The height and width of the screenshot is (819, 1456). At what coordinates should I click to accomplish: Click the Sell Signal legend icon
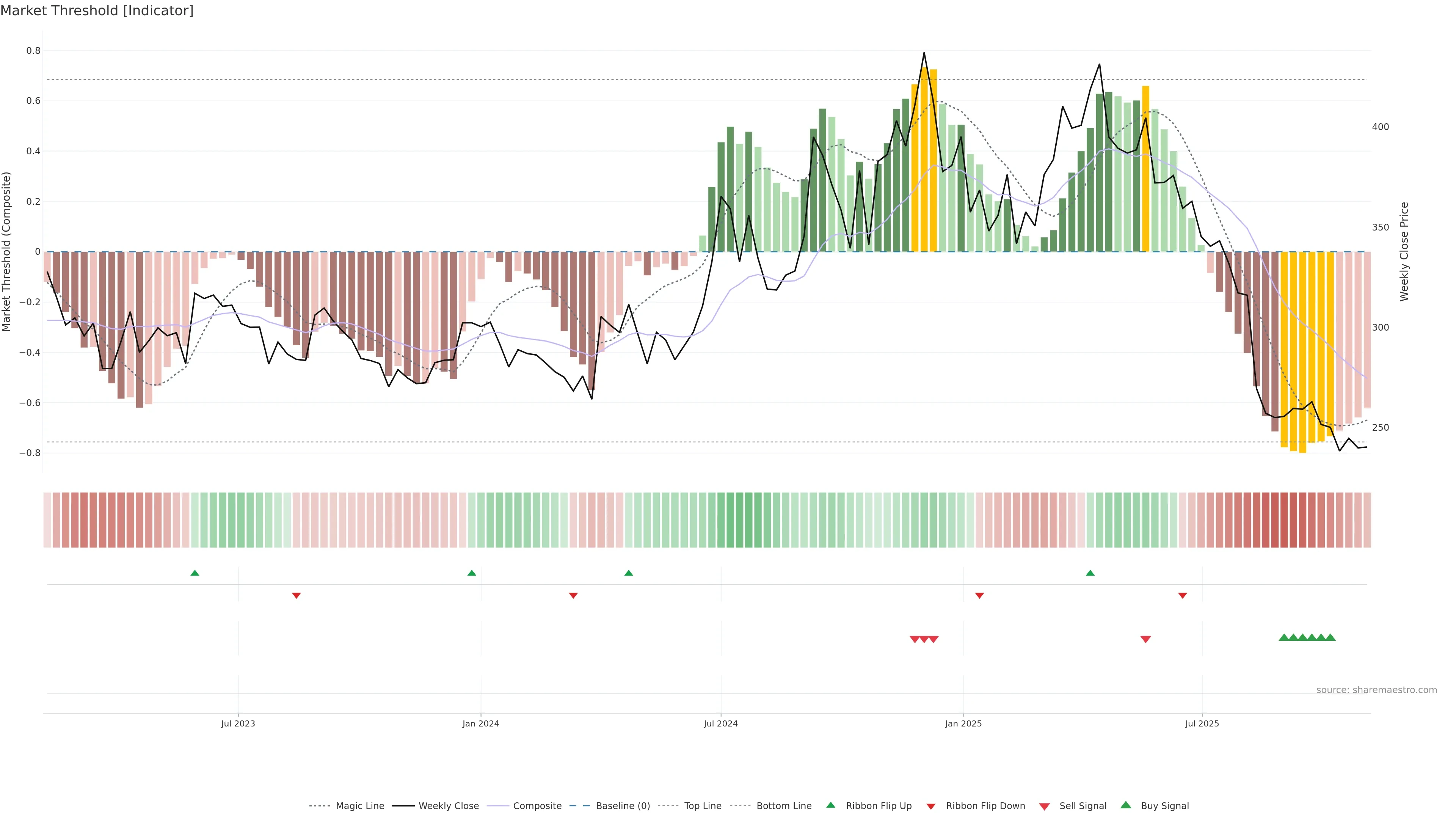click(1045, 806)
